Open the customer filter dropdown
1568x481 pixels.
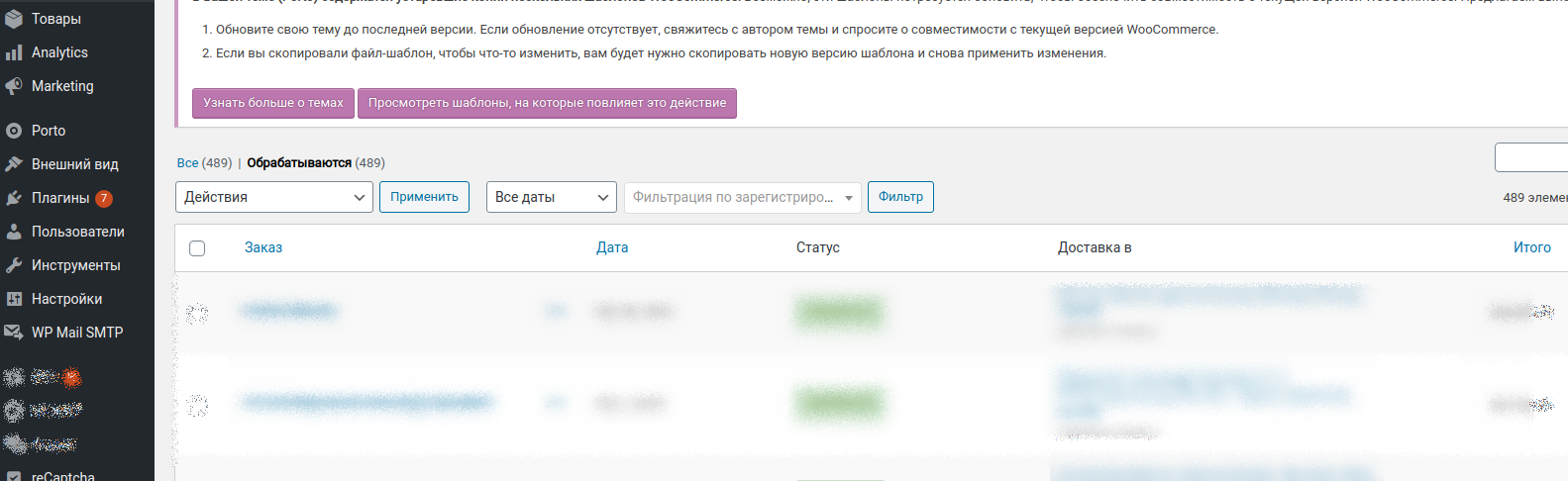(742, 197)
